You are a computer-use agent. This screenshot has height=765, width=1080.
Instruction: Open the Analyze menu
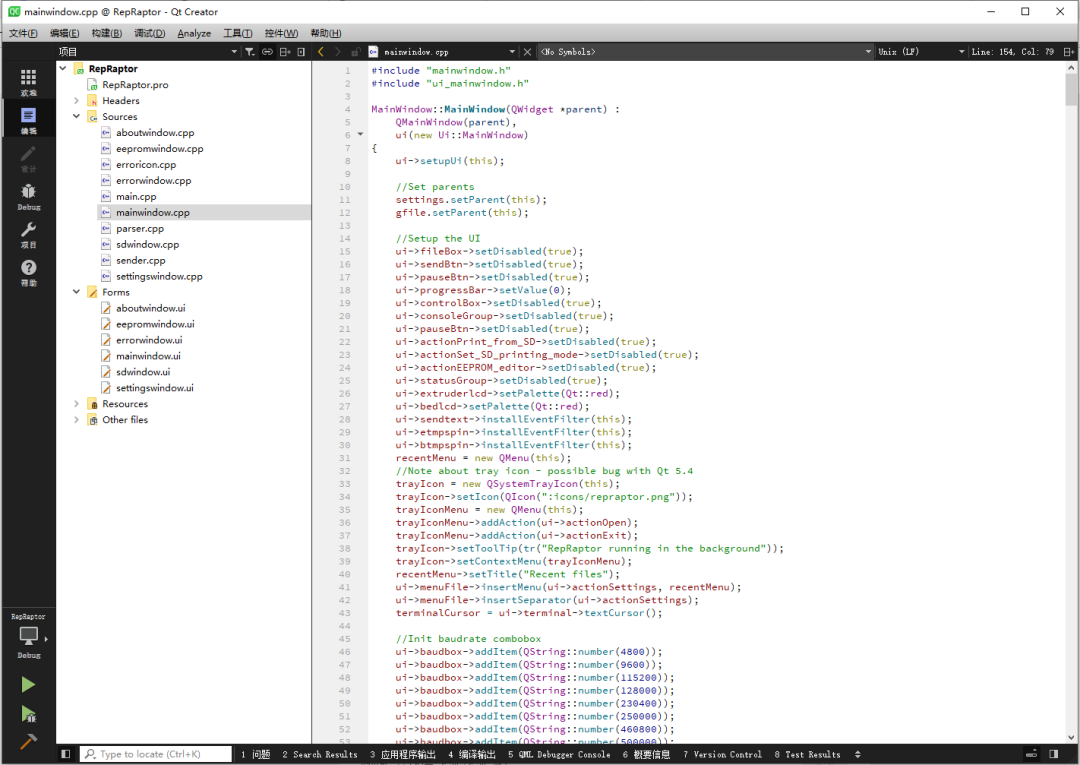[194, 33]
